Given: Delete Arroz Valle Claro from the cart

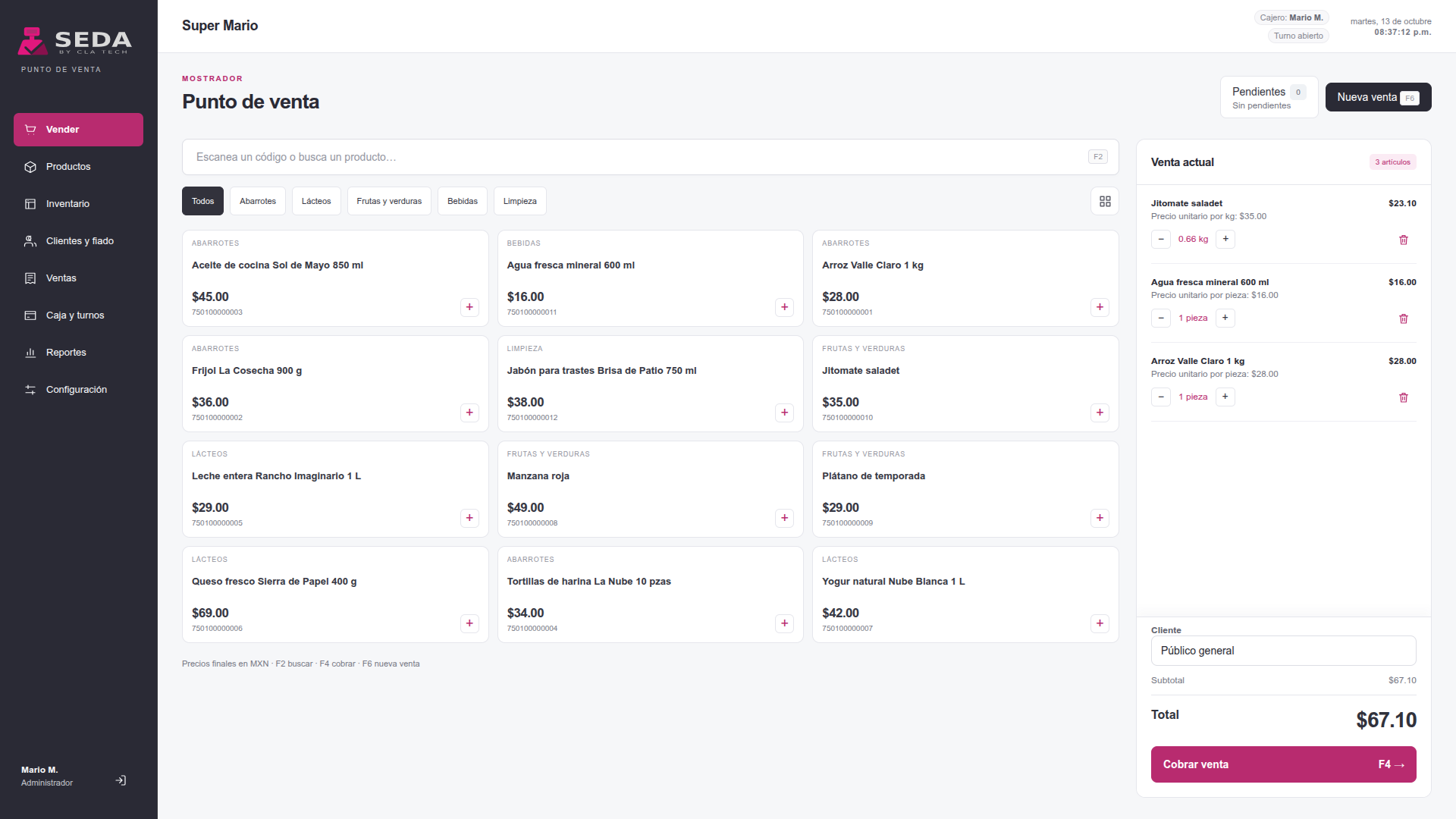Looking at the screenshot, I should (1404, 397).
